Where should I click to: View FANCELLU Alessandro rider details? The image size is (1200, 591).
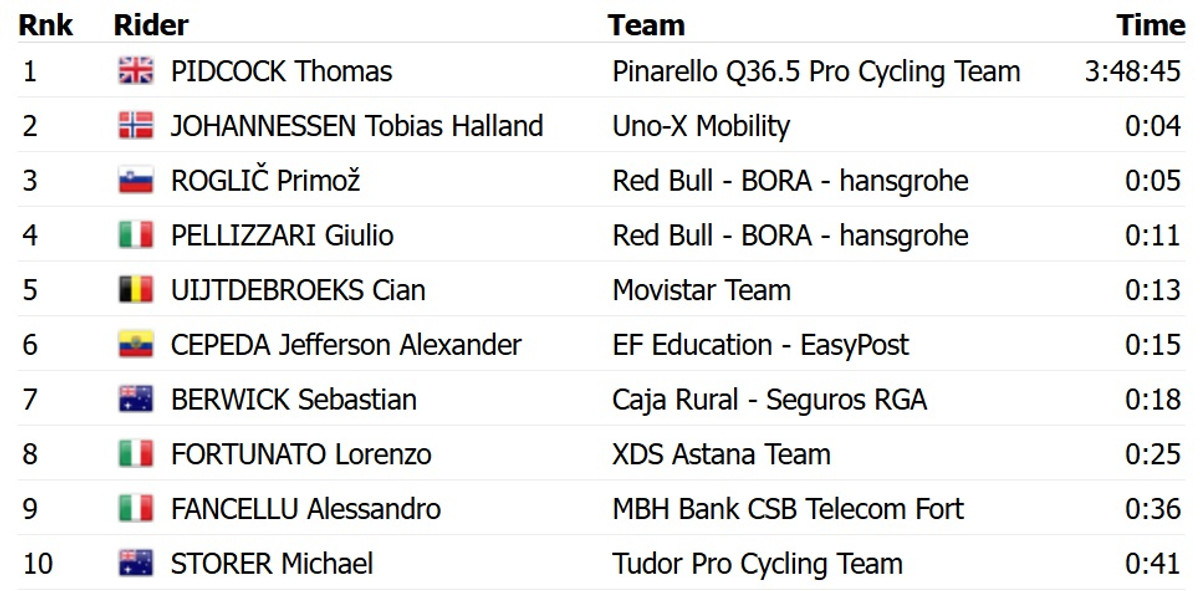point(305,509)
